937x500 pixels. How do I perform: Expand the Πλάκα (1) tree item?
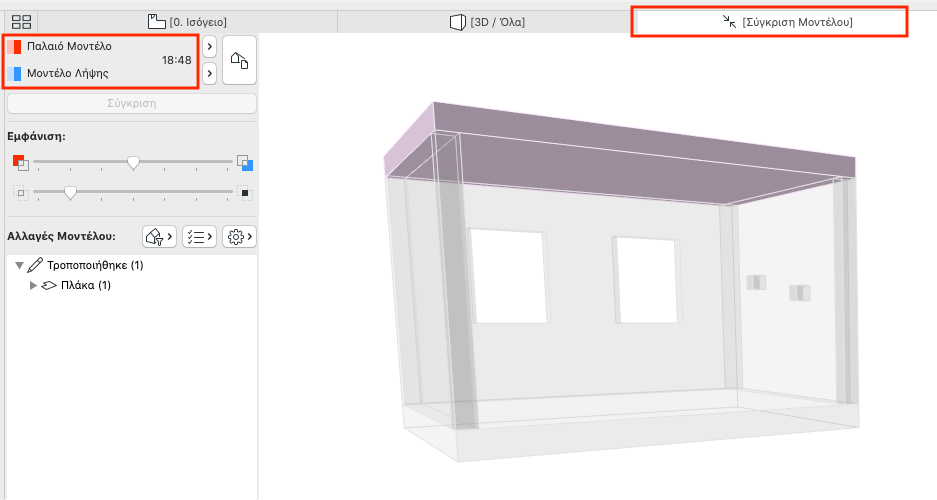(x=33, y=286)
